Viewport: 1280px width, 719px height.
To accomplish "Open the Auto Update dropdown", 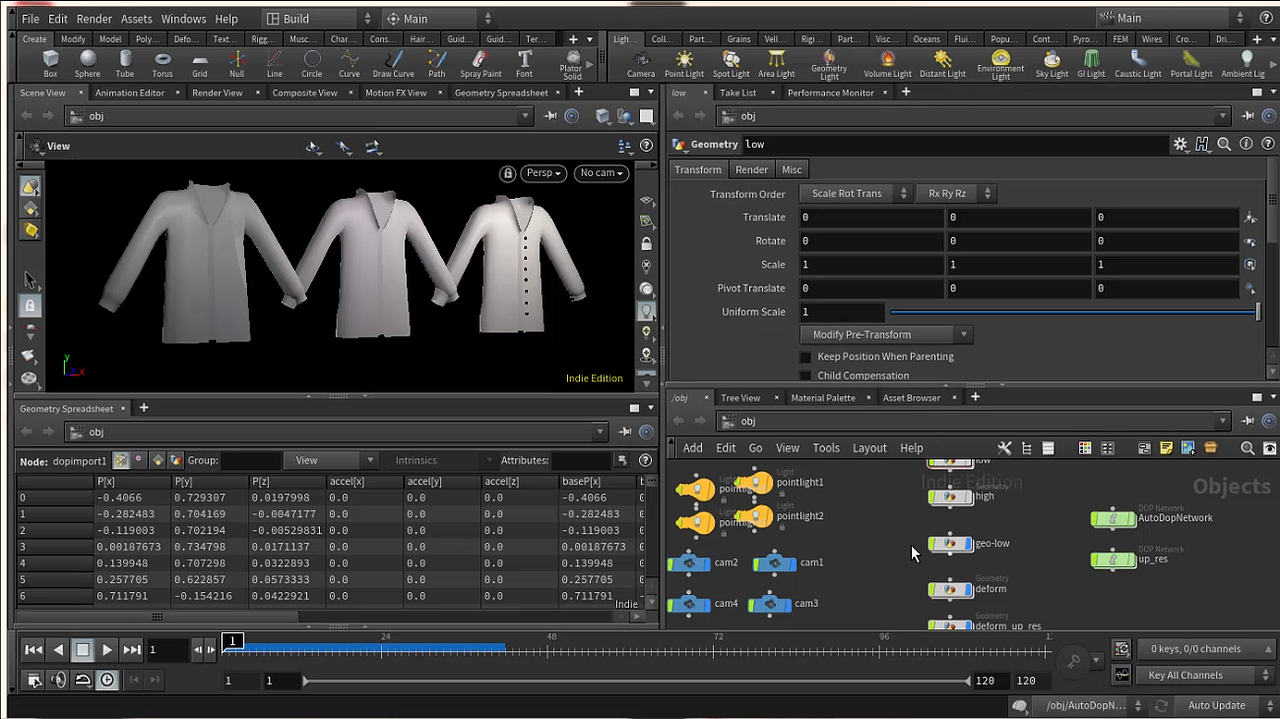I will (x=1222, y=706).
